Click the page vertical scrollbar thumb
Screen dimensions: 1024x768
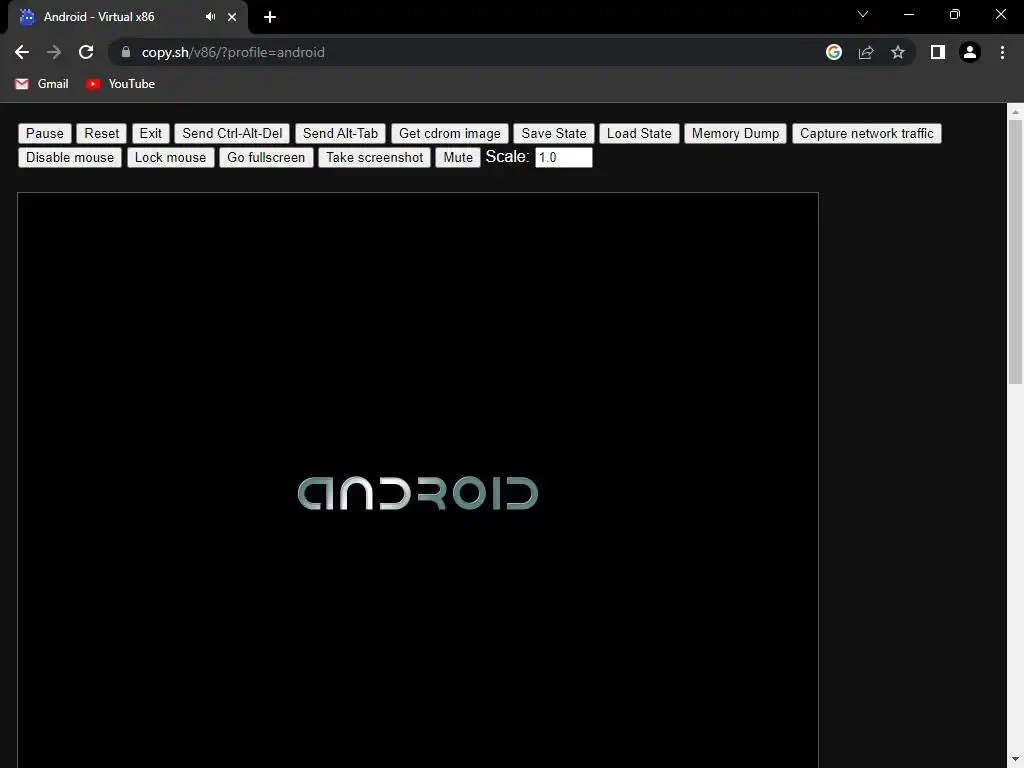pos(1015,251)
